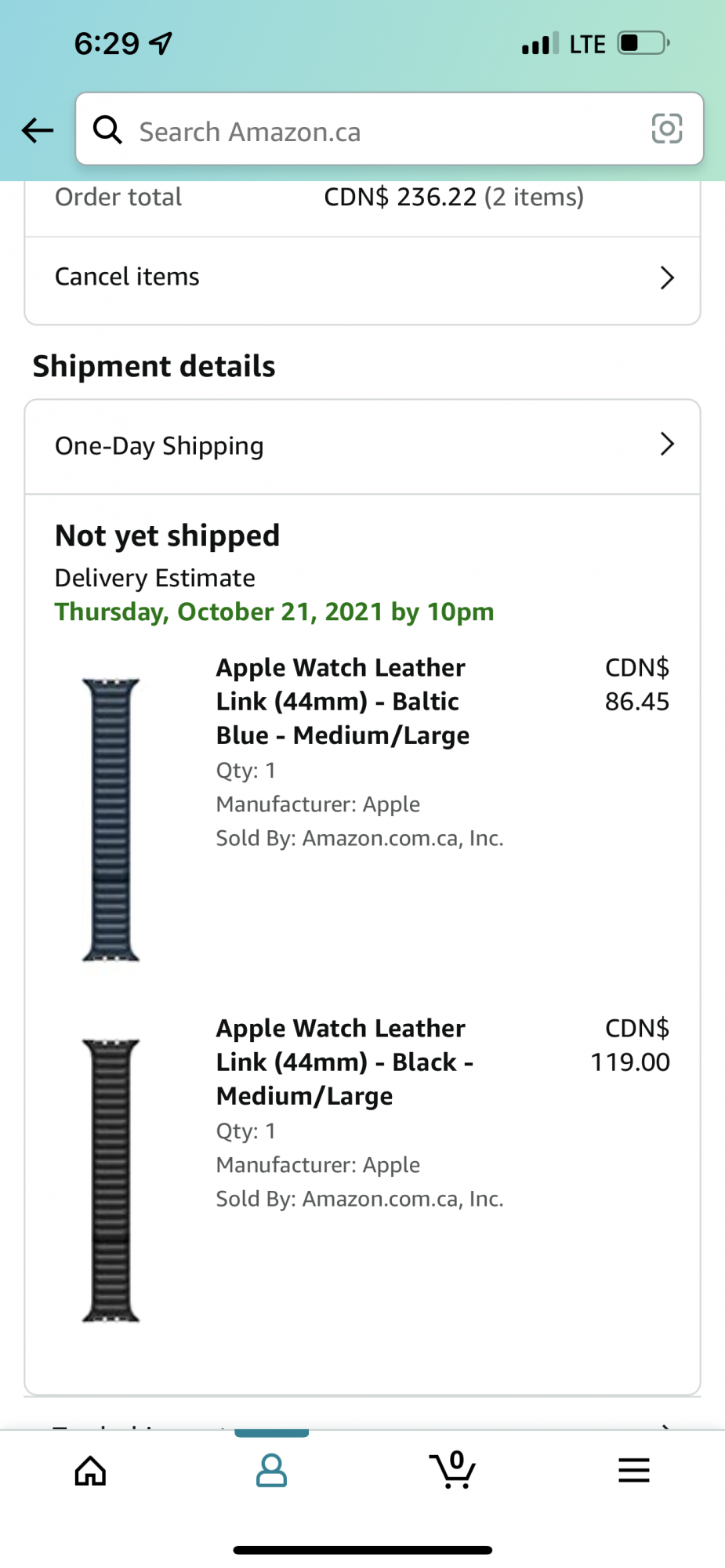Screen dimensions: 725x1568
Task: Tap the battery indicator in status bar
Action: (x=643, y=43)
